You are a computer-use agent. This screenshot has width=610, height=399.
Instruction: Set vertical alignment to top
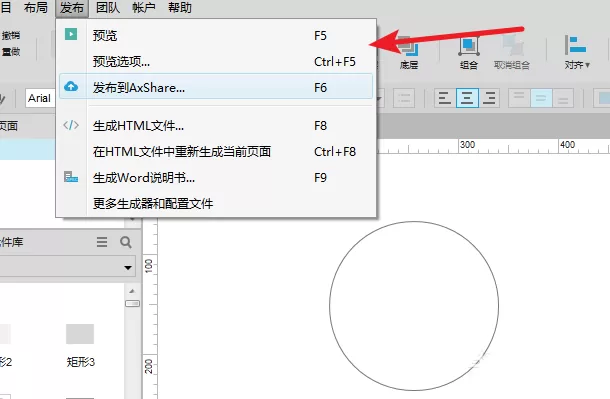(x=519, y=98)
